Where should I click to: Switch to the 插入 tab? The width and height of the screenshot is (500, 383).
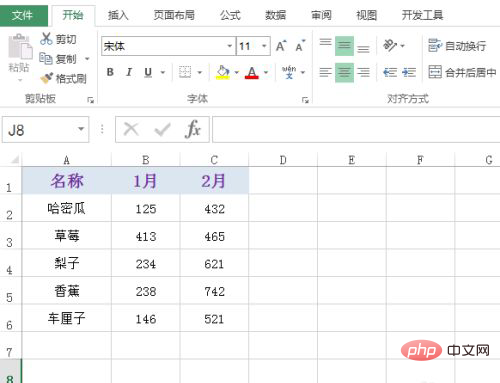118,15
